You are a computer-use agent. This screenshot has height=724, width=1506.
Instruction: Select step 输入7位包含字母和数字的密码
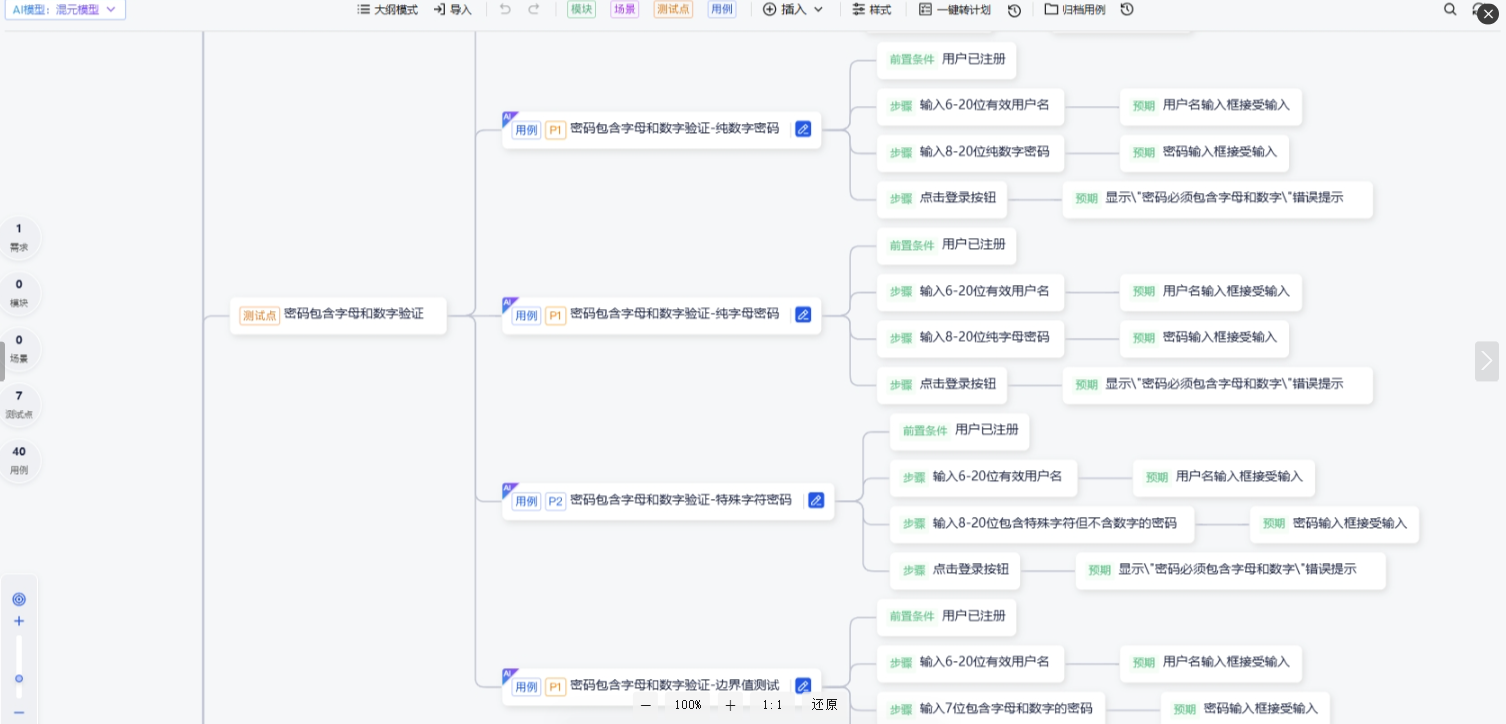(991, 709)
